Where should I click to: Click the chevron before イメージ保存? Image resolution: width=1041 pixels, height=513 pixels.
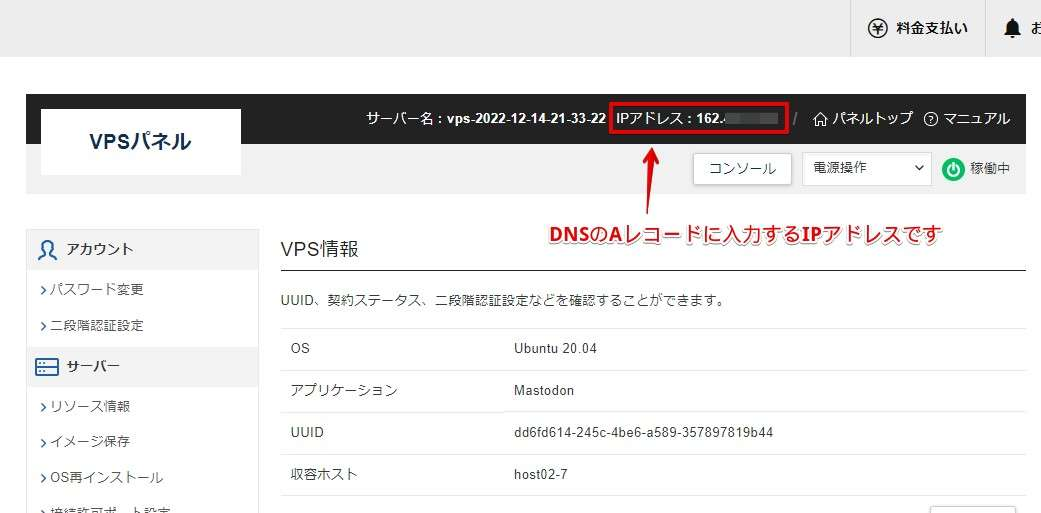[x=43, y=442]
